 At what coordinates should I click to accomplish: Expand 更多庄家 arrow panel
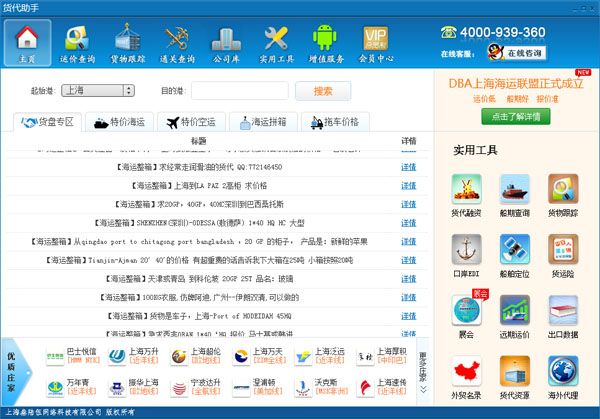point(423,371)
